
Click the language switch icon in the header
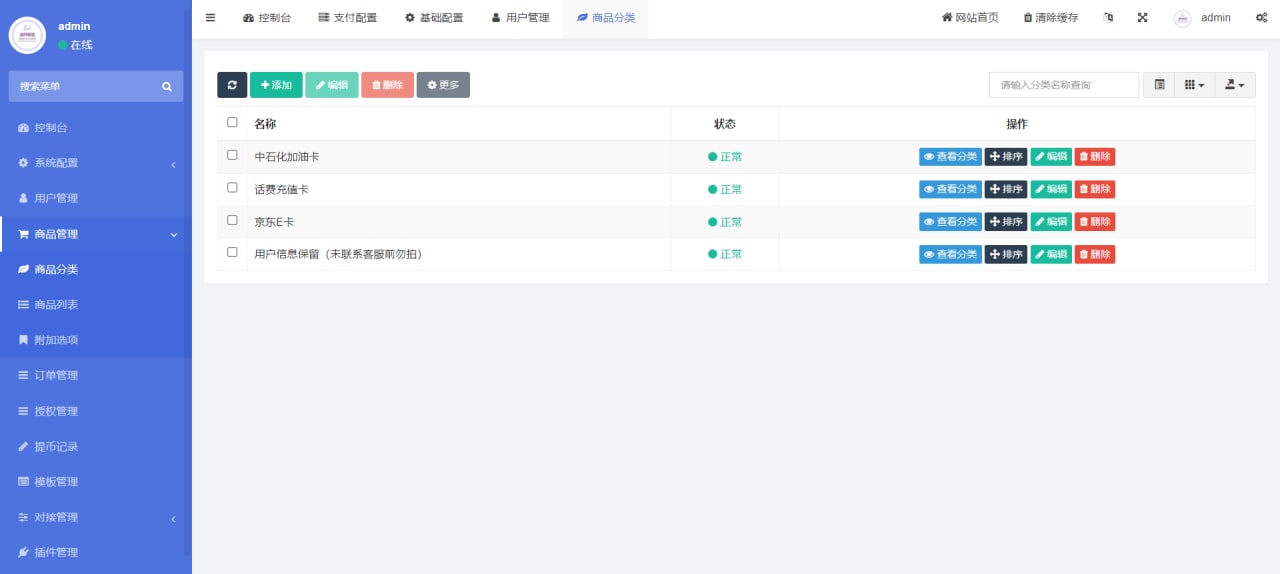(1108, 17)
